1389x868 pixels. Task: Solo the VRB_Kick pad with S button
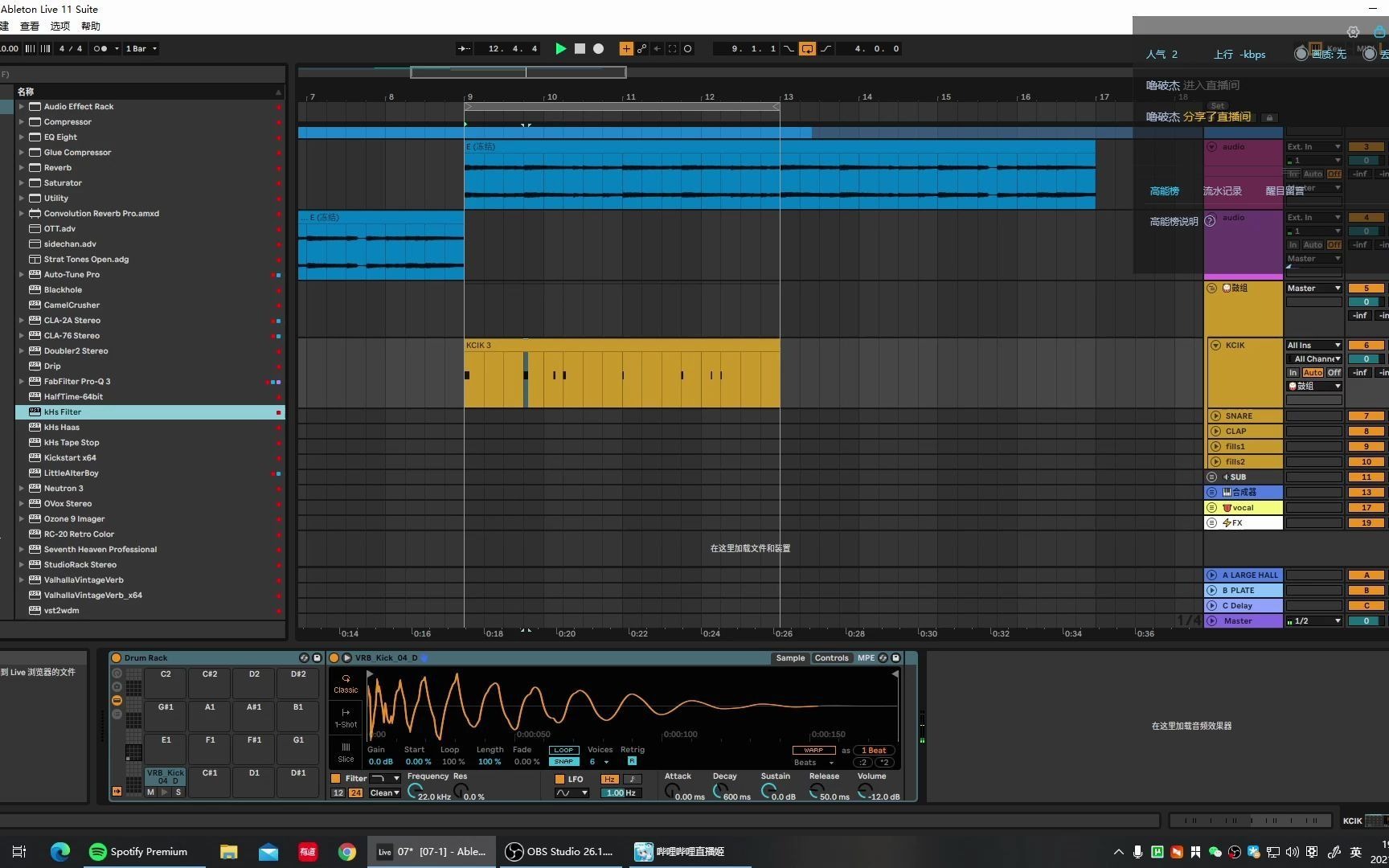[x=178, y=792]
